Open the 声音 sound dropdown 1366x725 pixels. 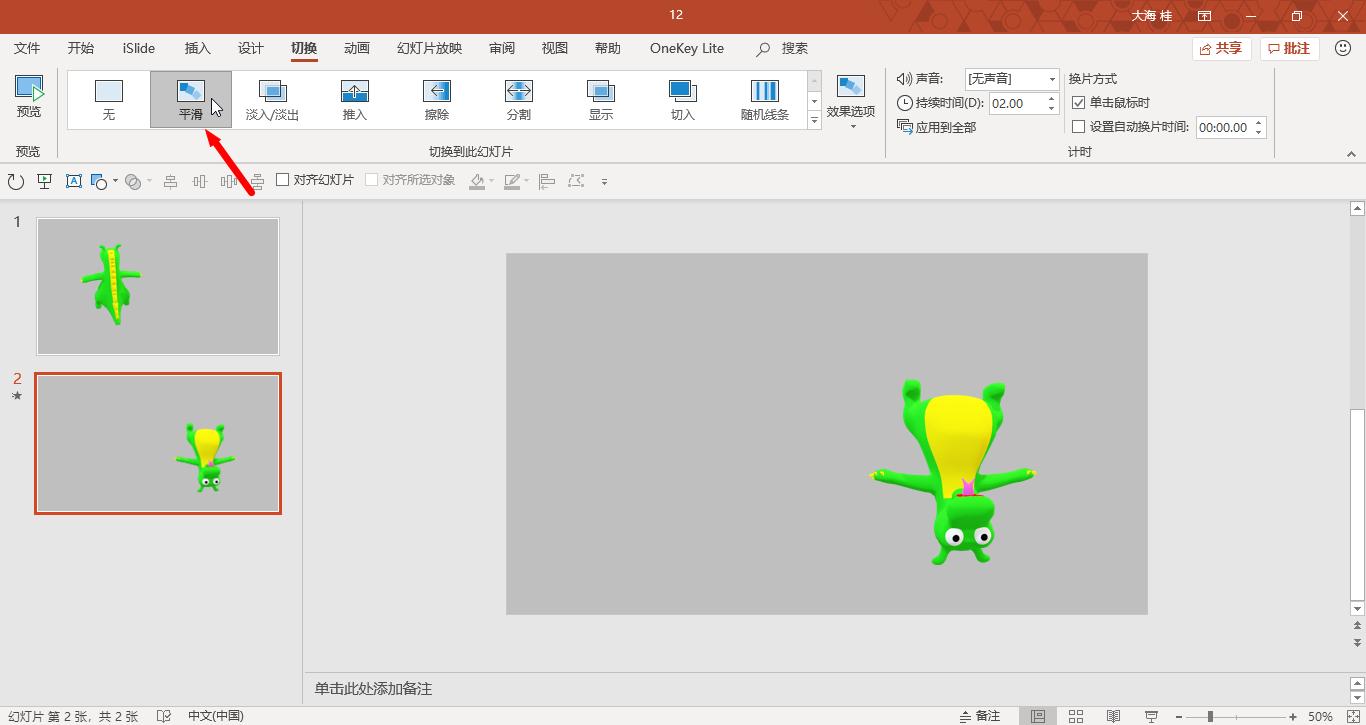(1053, 78)
